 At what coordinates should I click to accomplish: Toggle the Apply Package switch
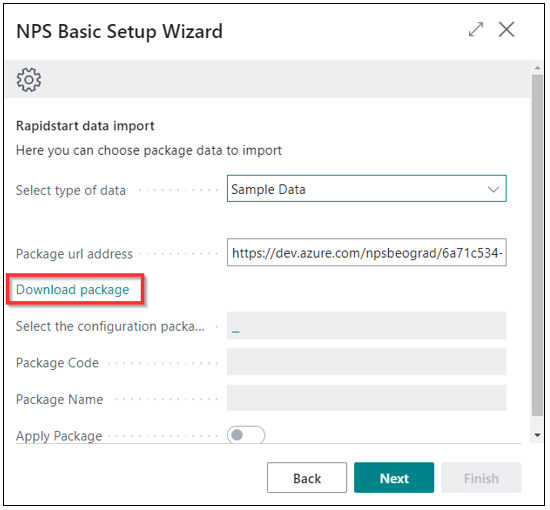tap(246, 435)
